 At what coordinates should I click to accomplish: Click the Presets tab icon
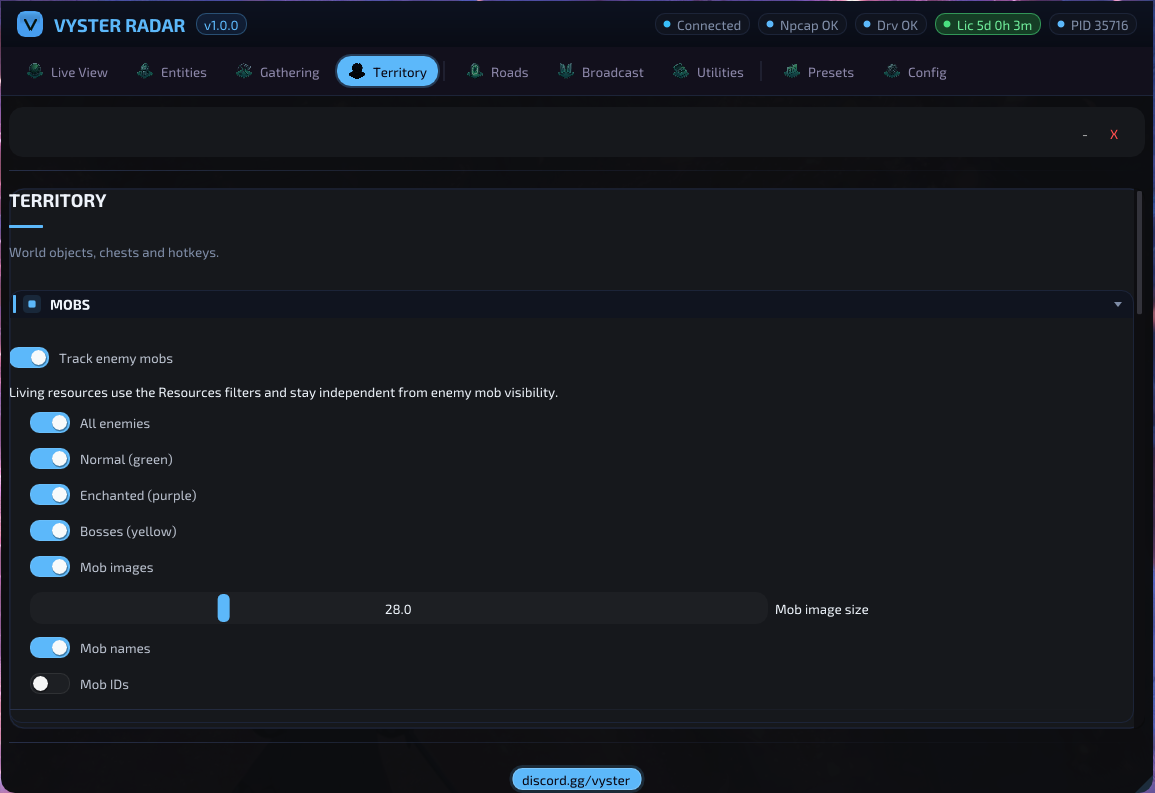coord(792,71)
